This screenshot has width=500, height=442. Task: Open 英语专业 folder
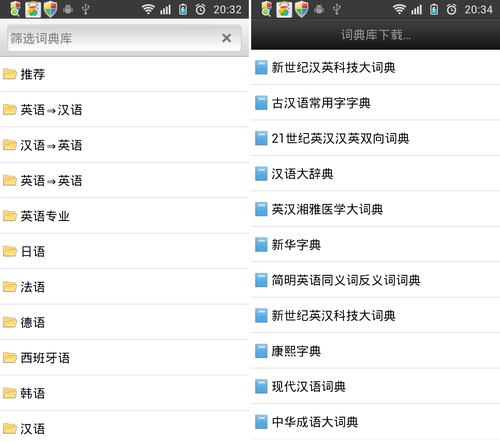[124, 216]
